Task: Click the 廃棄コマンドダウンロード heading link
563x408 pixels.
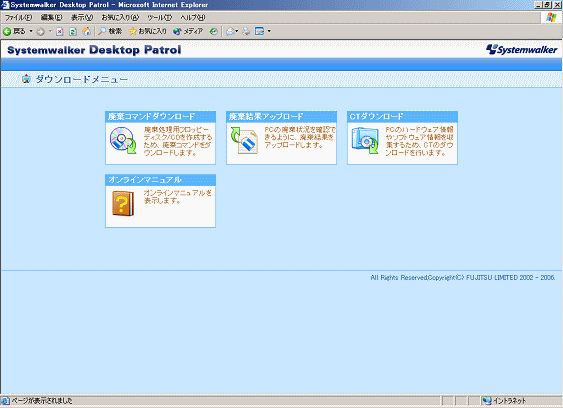Action: pos(151,116)
